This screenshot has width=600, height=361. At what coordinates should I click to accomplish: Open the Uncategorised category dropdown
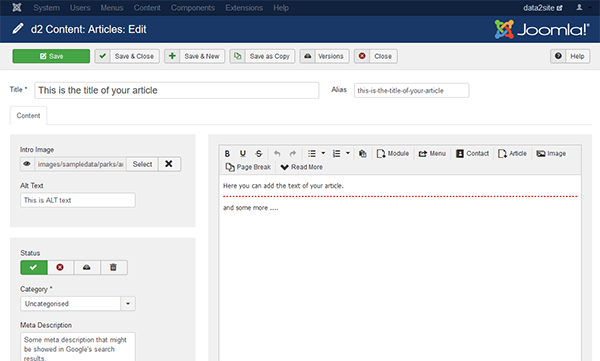click(x=78, y=304)
